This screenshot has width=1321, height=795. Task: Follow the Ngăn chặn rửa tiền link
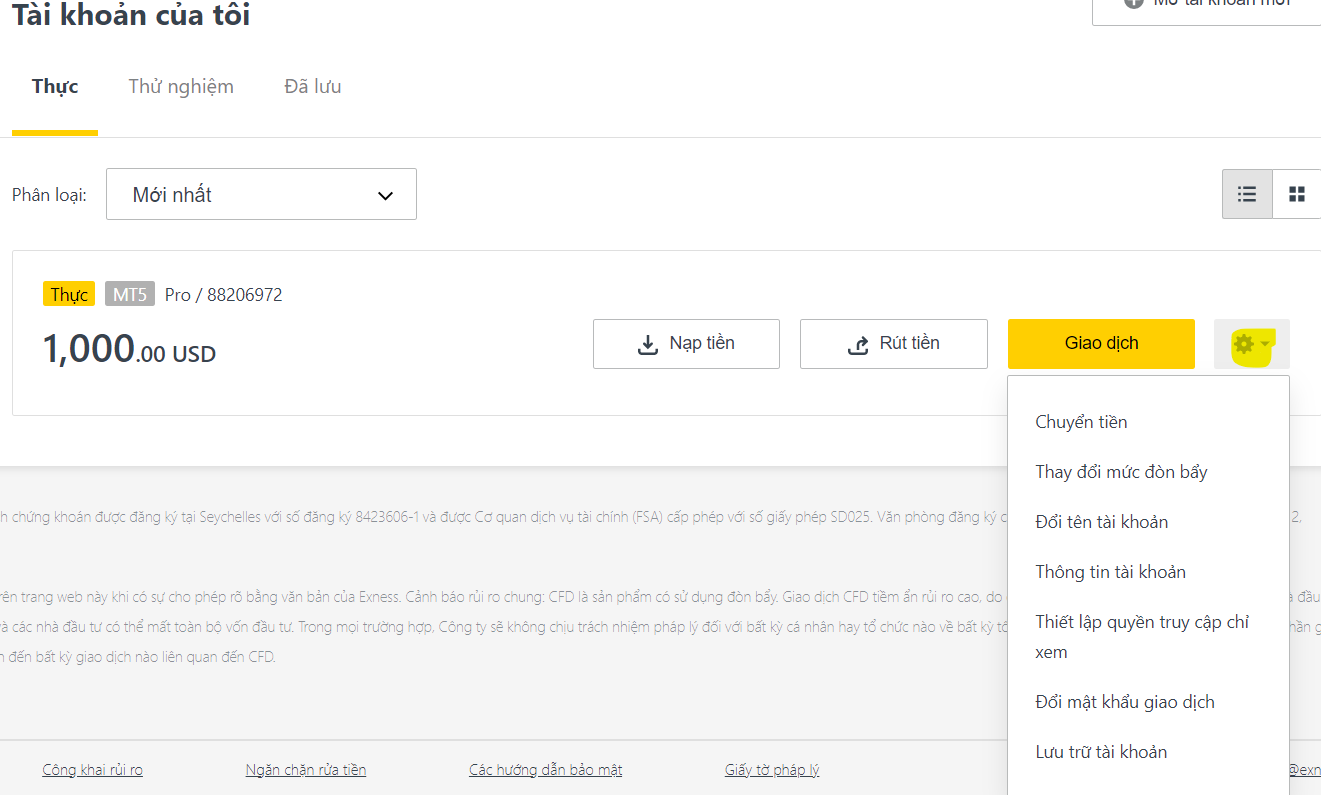click(x=305, y=770)
